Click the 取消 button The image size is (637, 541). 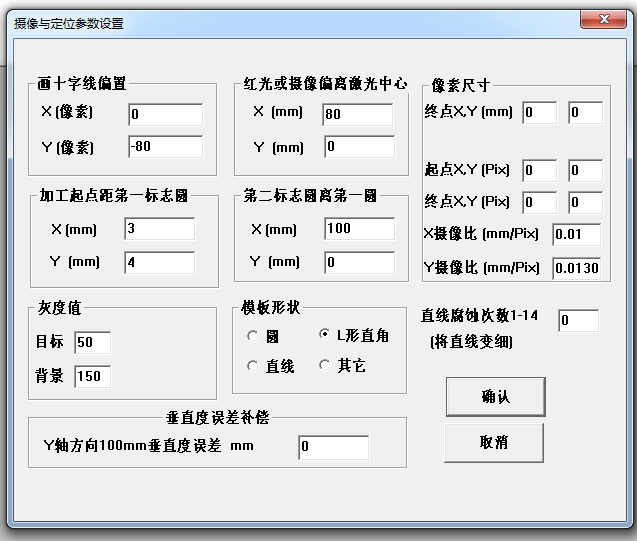(494, 442)
